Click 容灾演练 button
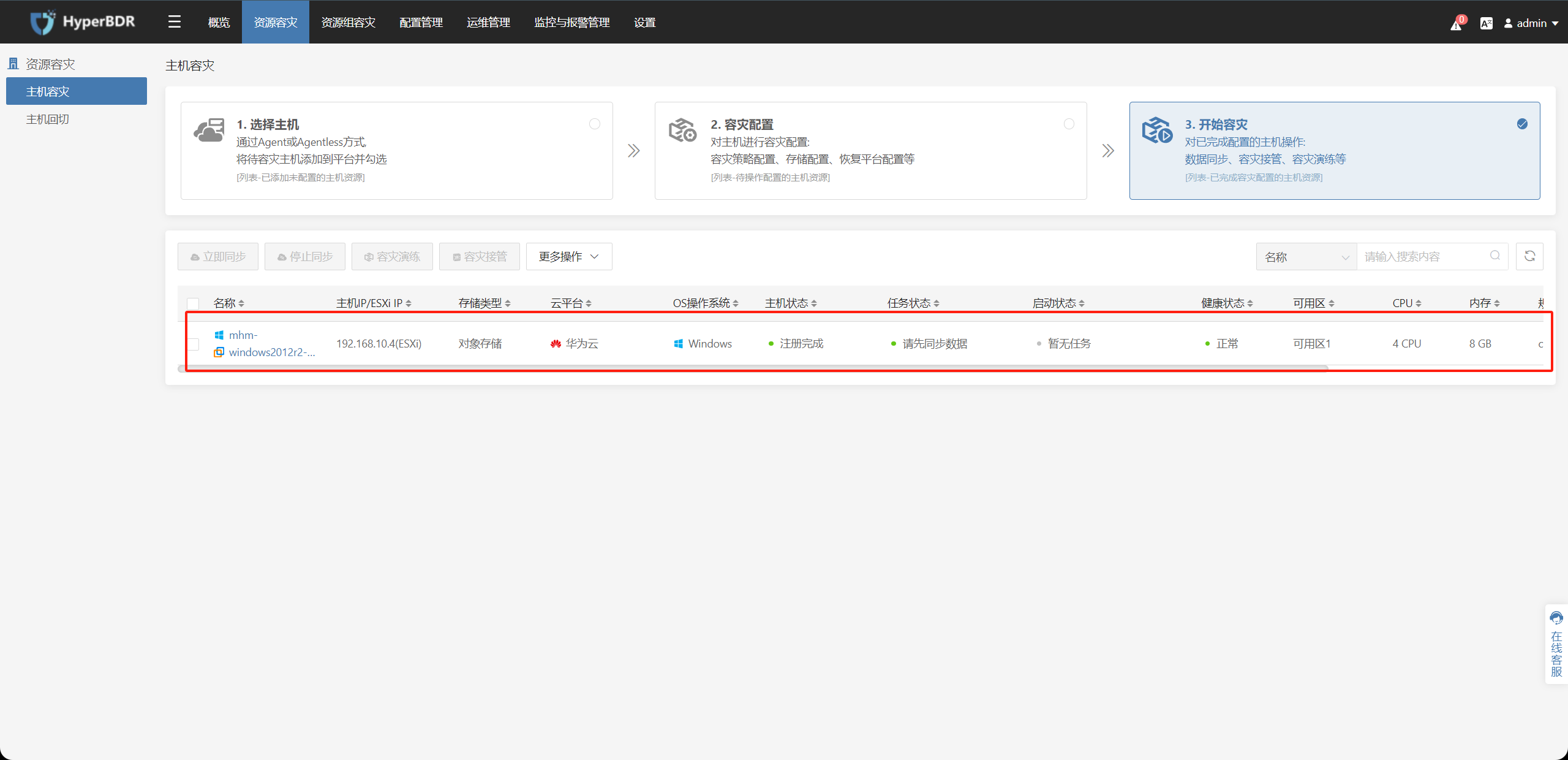 pyautogui.click(x=392, y=257)
